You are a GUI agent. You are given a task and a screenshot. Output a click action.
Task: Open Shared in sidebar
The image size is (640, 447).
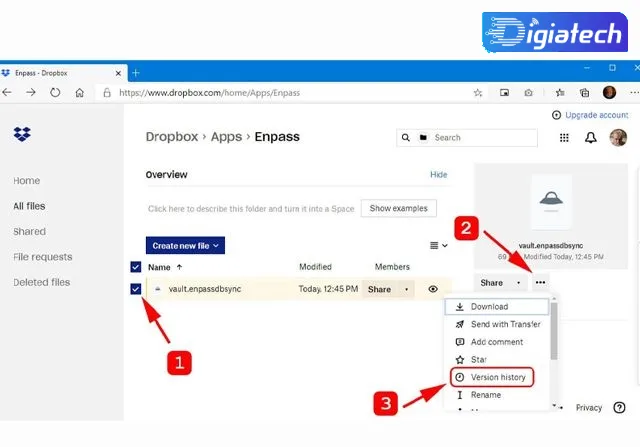pyautogui.click(x=29, y=231)
